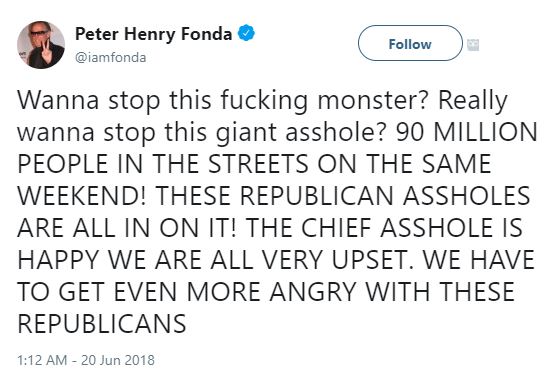The height and width of the screenshot is (372, 550).
Task: Click the Follow button
Action: click(x=410, y=43)
